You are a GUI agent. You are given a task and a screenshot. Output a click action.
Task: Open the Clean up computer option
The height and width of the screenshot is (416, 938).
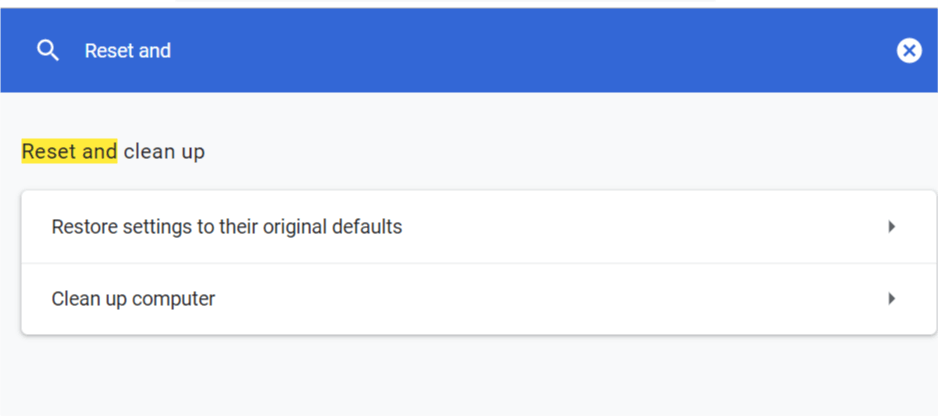pos(479,299)
